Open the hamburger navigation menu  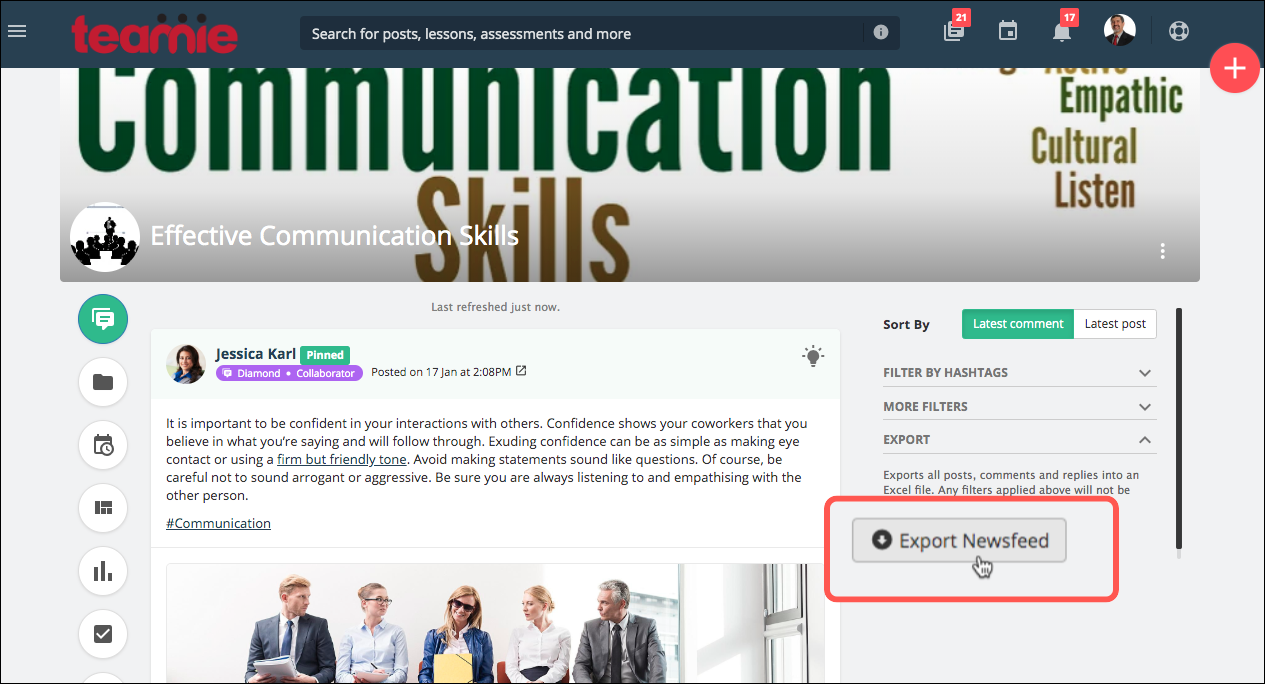(x=17, y=32)
